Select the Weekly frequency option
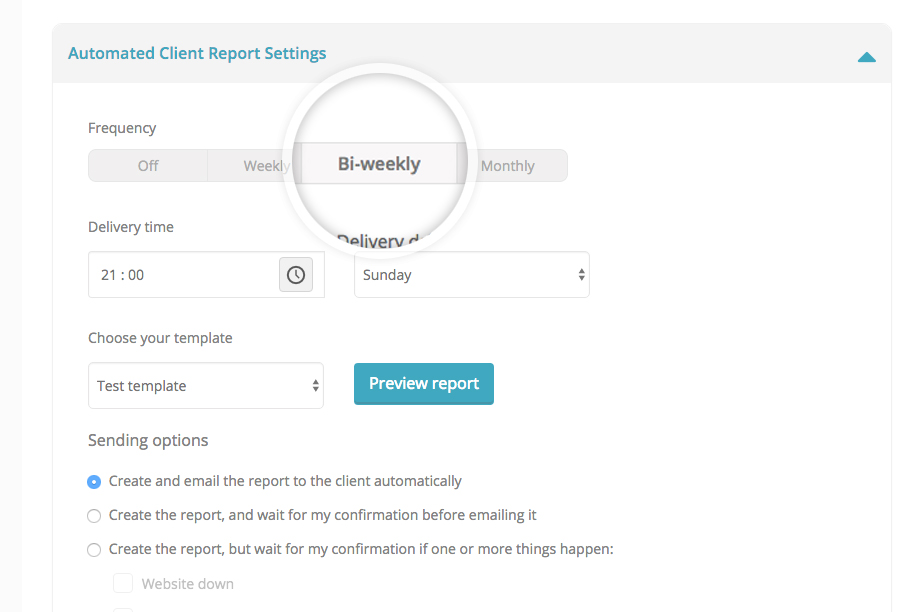The width and height of the screenshot is (919, 612). 264,166
